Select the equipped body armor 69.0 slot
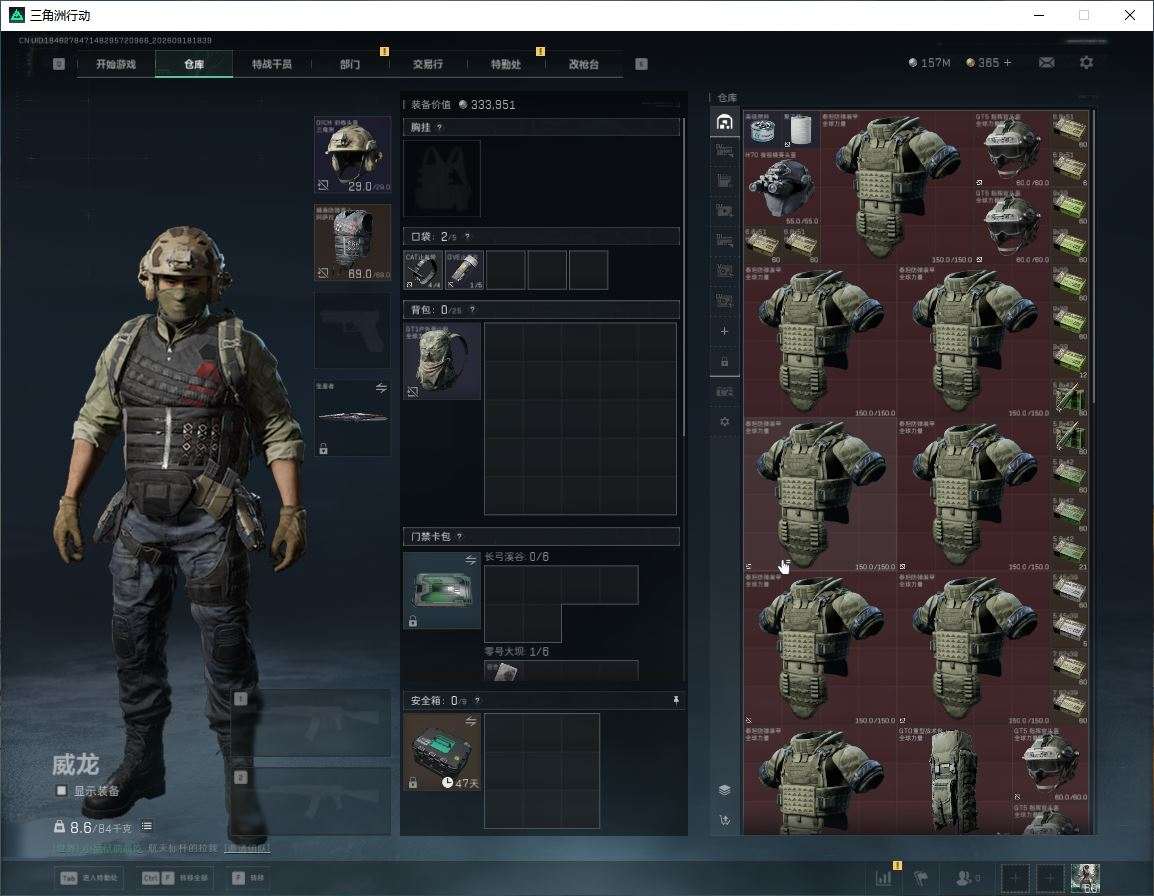1154x896 pixels. (353, 242)
